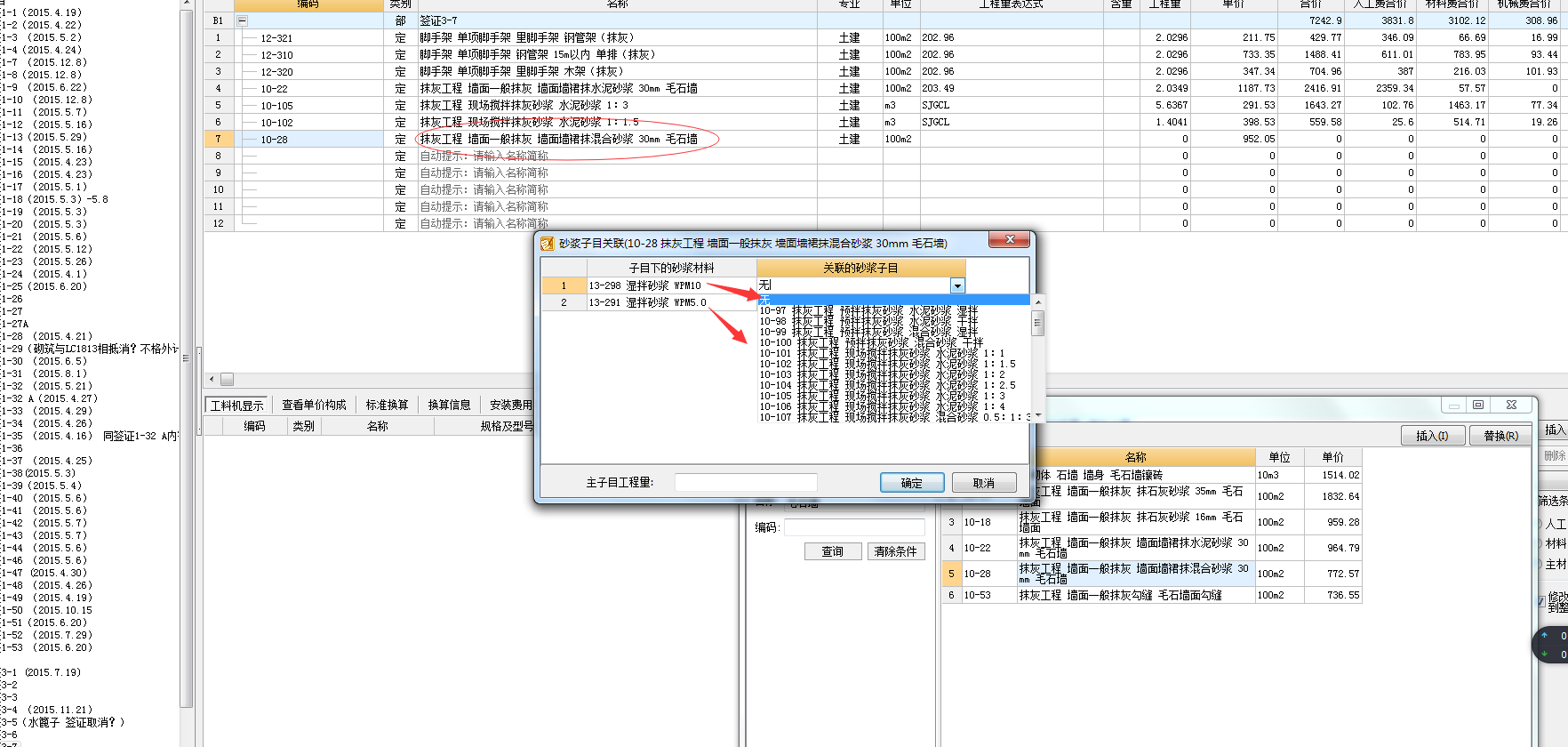Choose 10-100 预拌抹灰砂浆 混合砂浆 干拌 from the list
Screen dimensions: 1568x747
(x=871, y=342)
